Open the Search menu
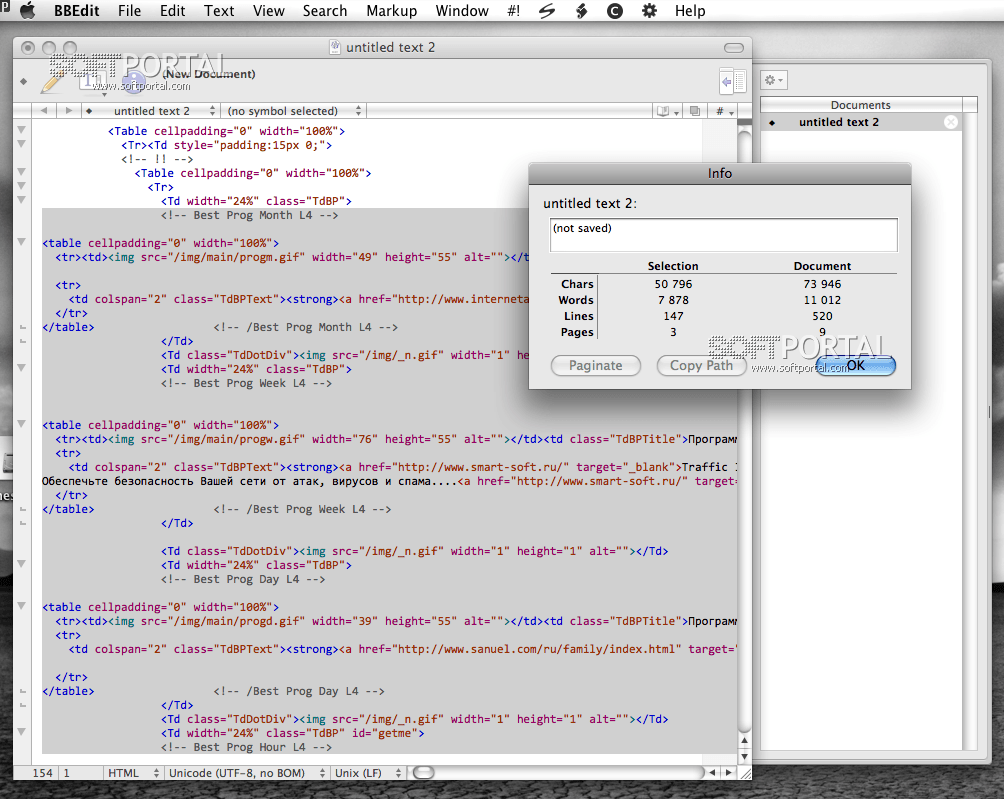Image resolution: width=1004 pixels, height=799 pixels. pyautogui.click(x=325, y=11)
